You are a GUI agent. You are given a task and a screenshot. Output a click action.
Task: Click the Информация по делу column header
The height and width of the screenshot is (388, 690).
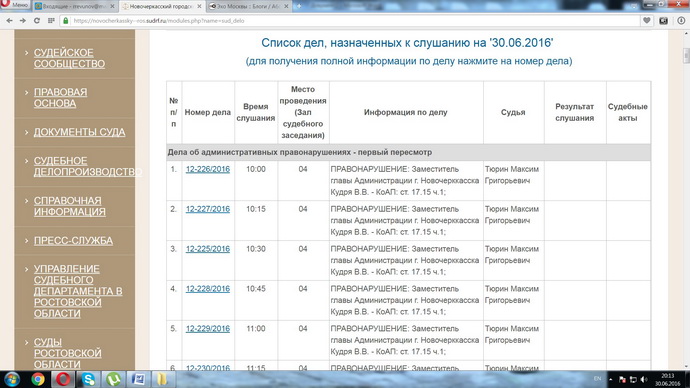coord(406,113)
